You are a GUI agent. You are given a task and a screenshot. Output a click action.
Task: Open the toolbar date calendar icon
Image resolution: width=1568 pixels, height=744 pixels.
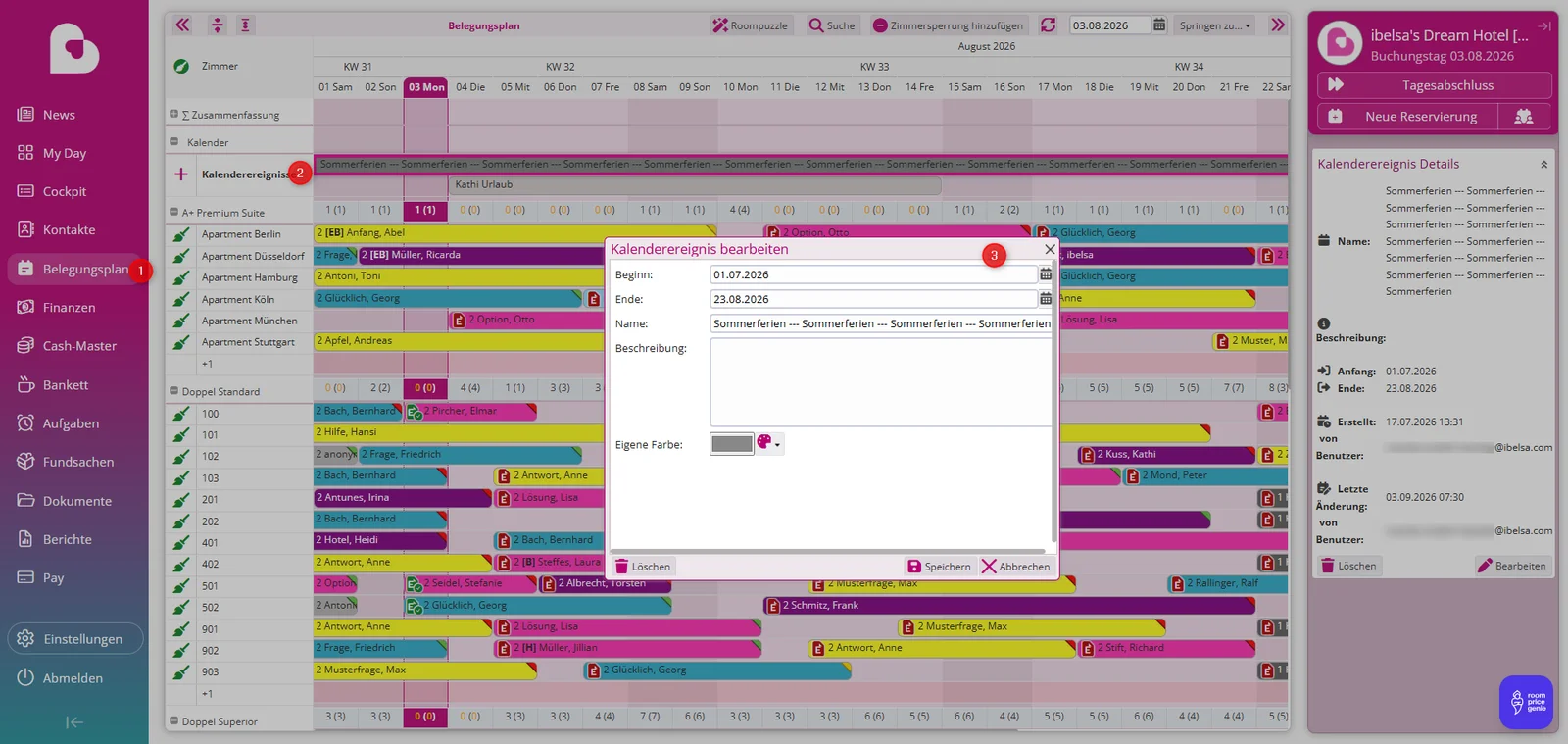pos(1159,25)
